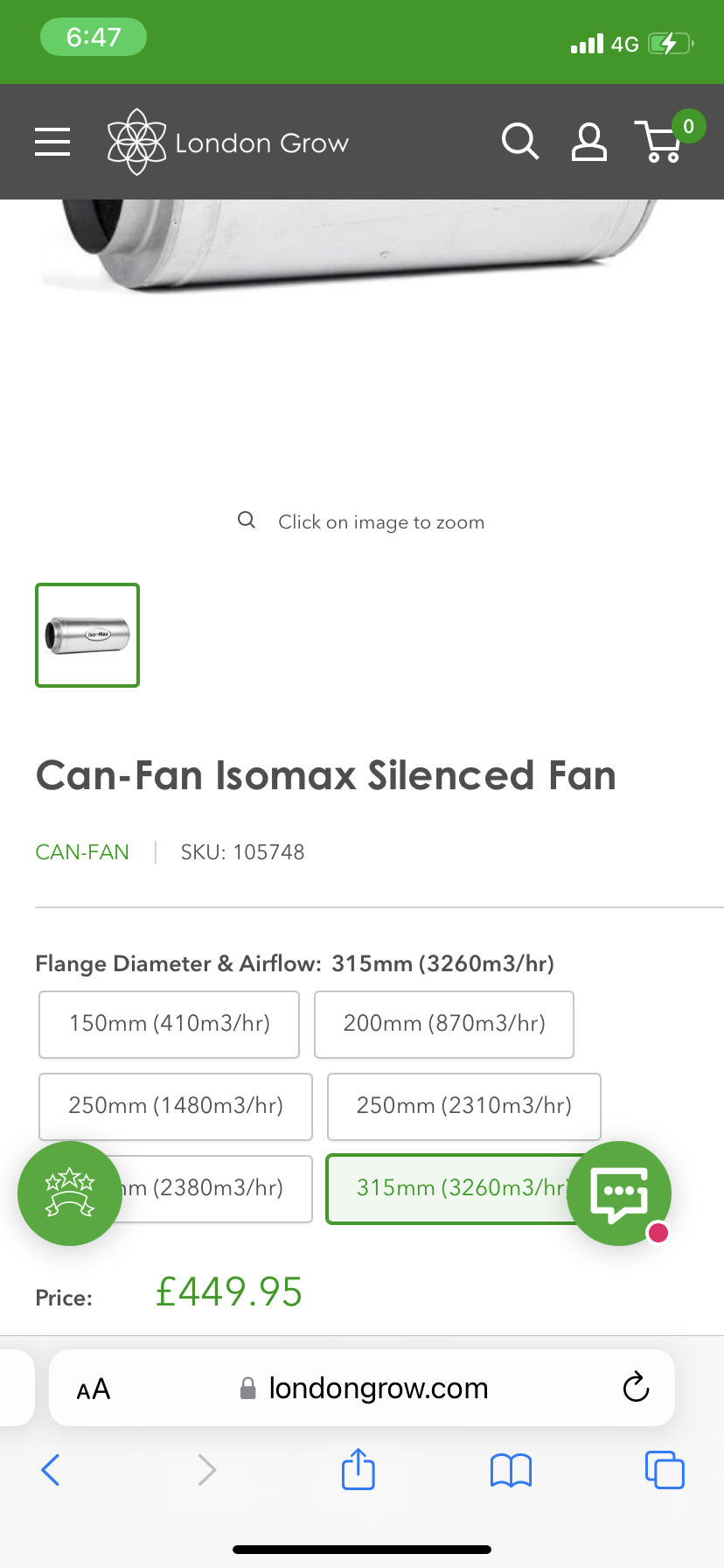Choose the 250mm (1480m3/hr) variant

(x=176, y=1106)
